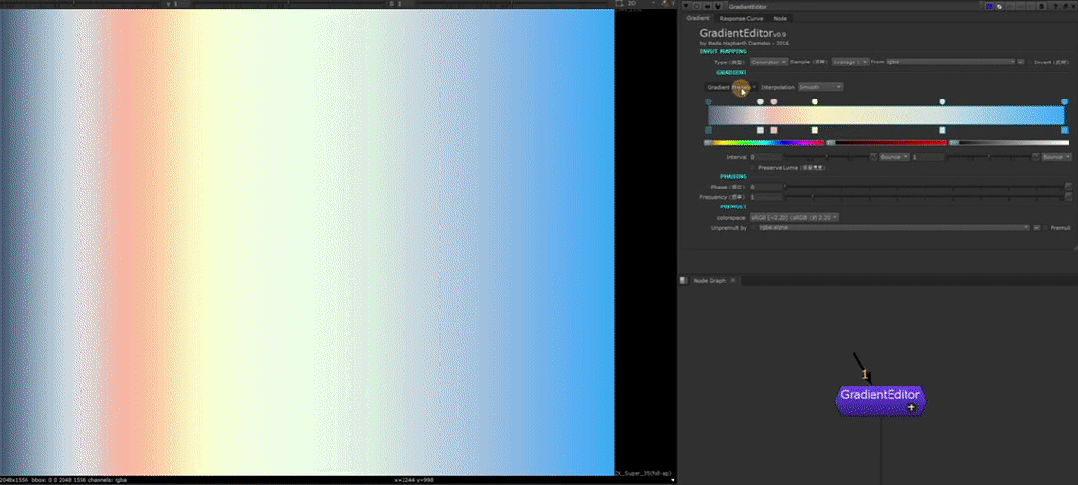The height and width of the screenshot is (485, 1078).
Task: Edit the GradientEditor node name field
Action: tap(852, 6)
